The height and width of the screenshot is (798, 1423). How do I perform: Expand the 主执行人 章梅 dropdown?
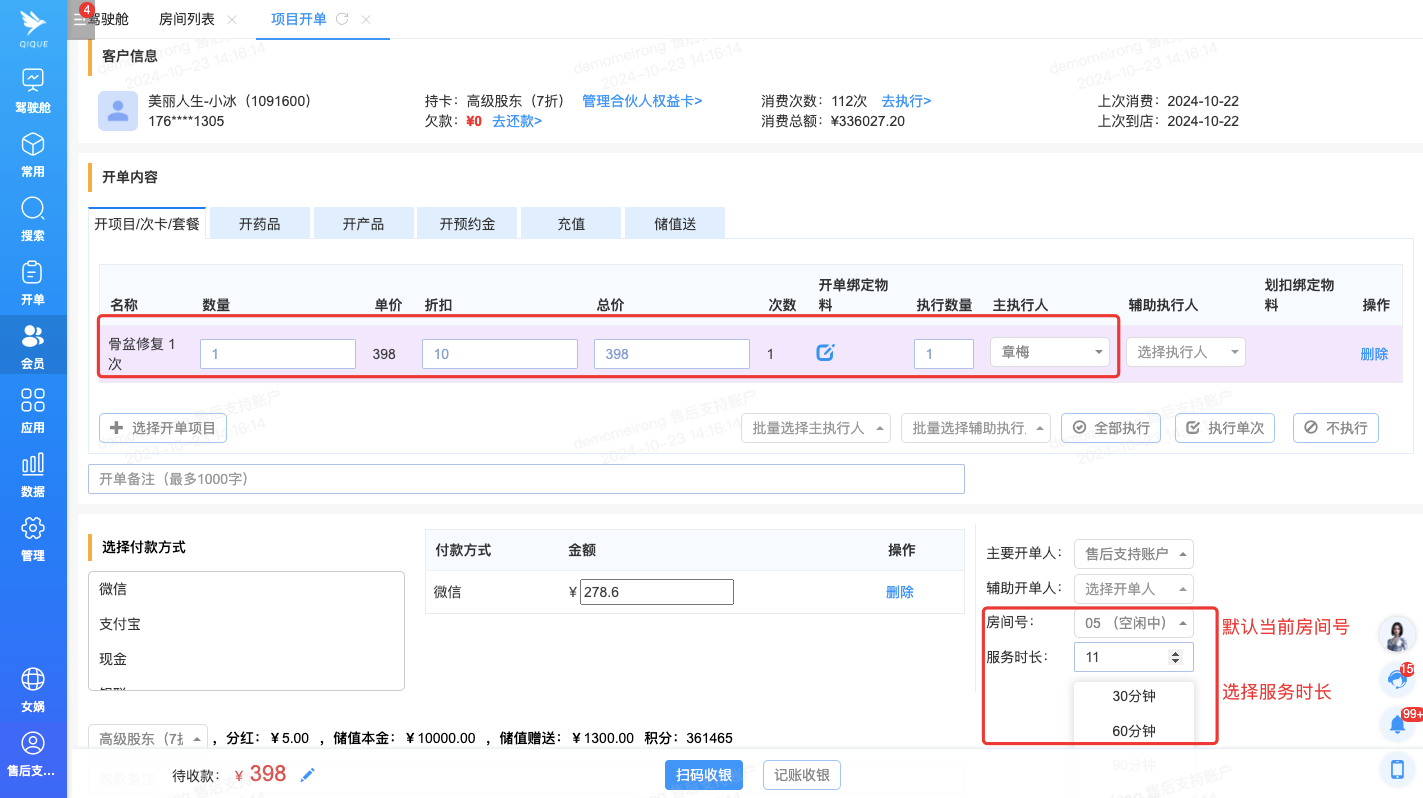(x=1049, y=352)
